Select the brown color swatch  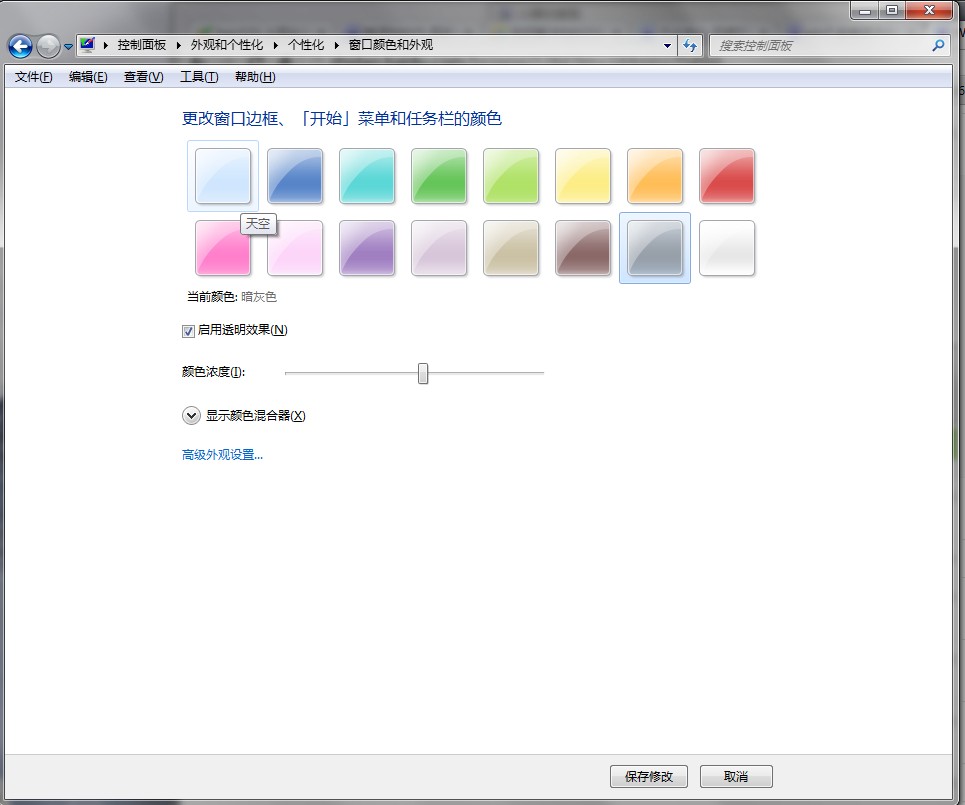583,248
